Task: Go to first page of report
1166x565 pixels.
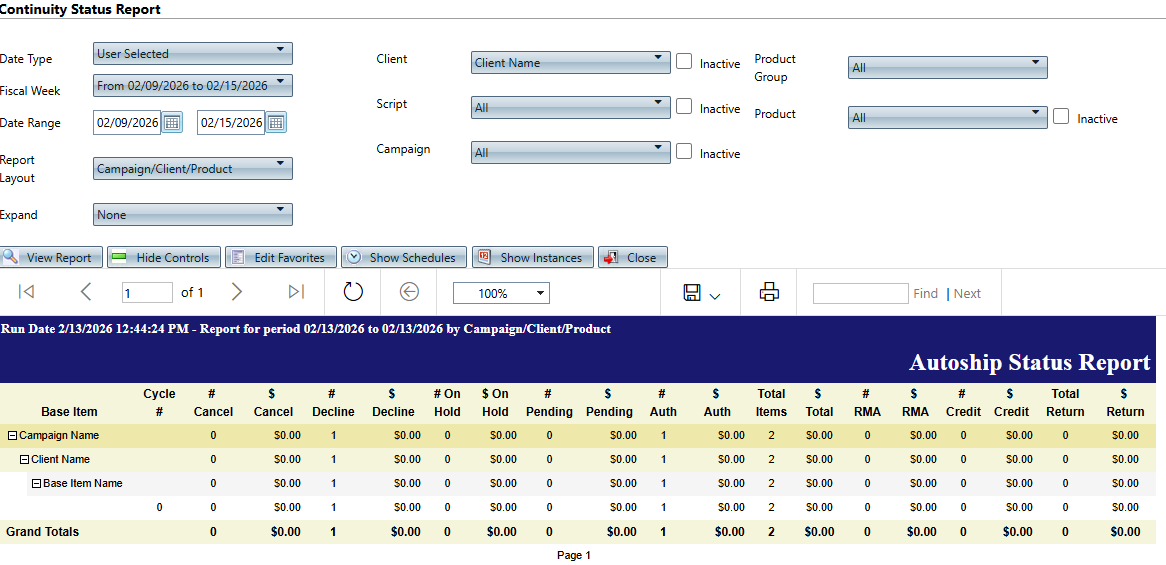Action: point(27,292)
